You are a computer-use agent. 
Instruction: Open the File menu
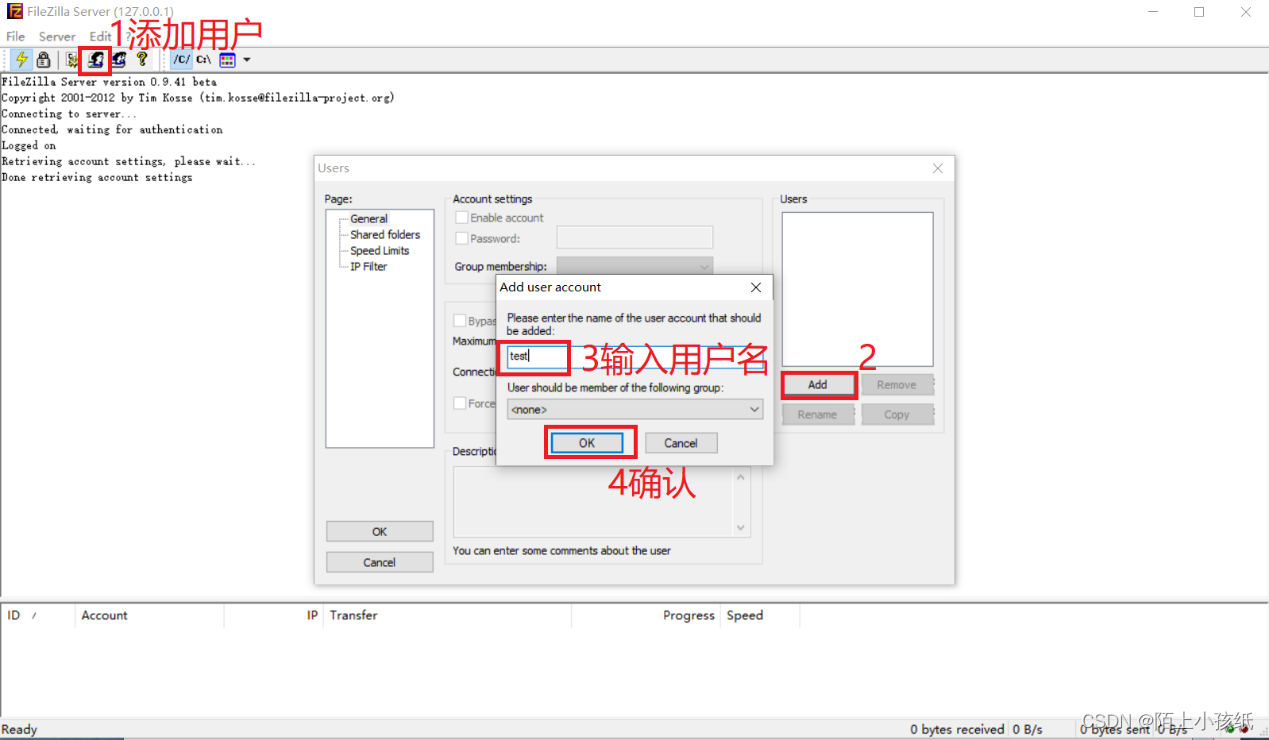[x=16, y=36]
